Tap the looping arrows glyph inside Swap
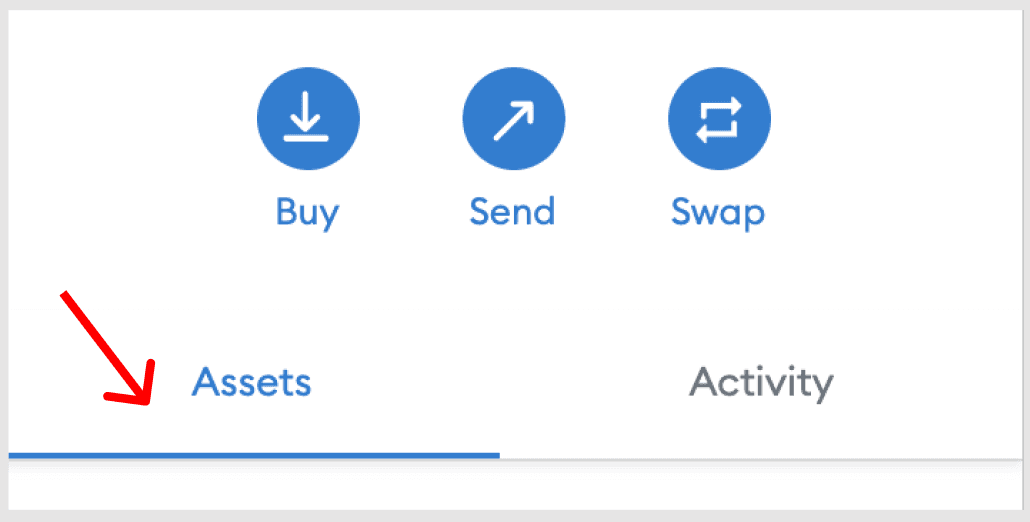The width and height of the screenshot is (1030, 522). (x=719, y=120)
